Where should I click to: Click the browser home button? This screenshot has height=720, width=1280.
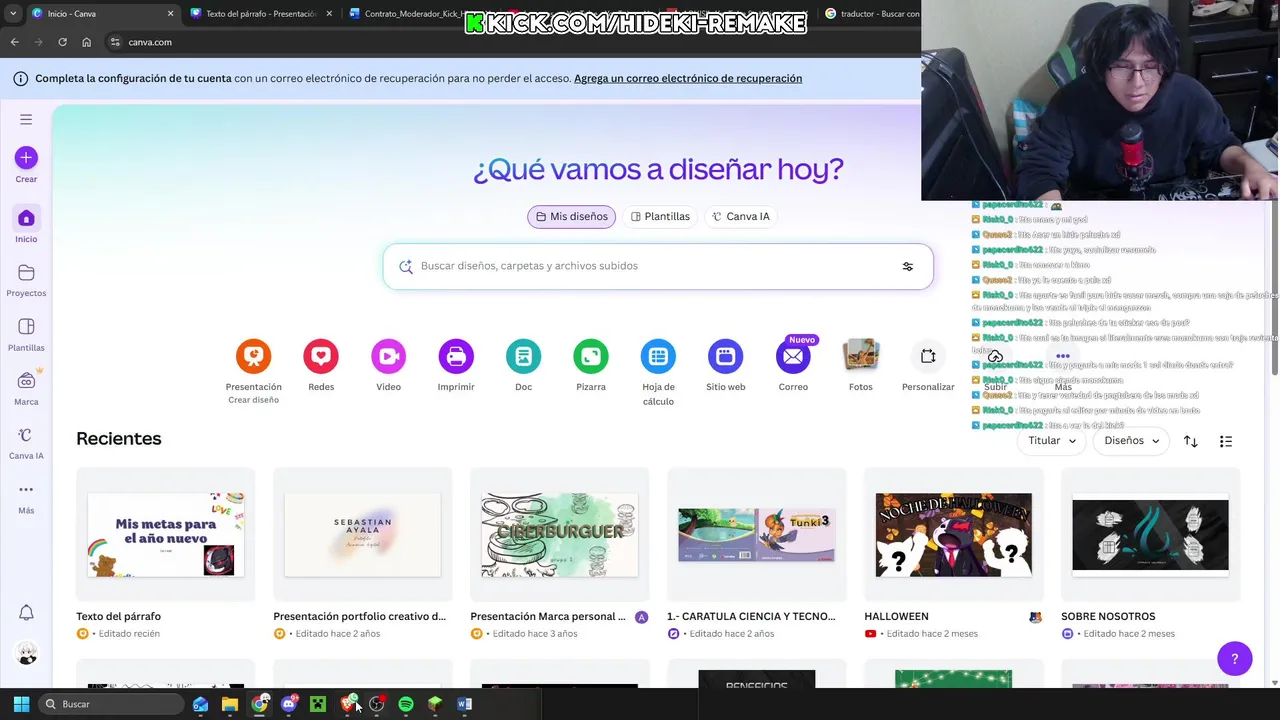tap(86, 42)
